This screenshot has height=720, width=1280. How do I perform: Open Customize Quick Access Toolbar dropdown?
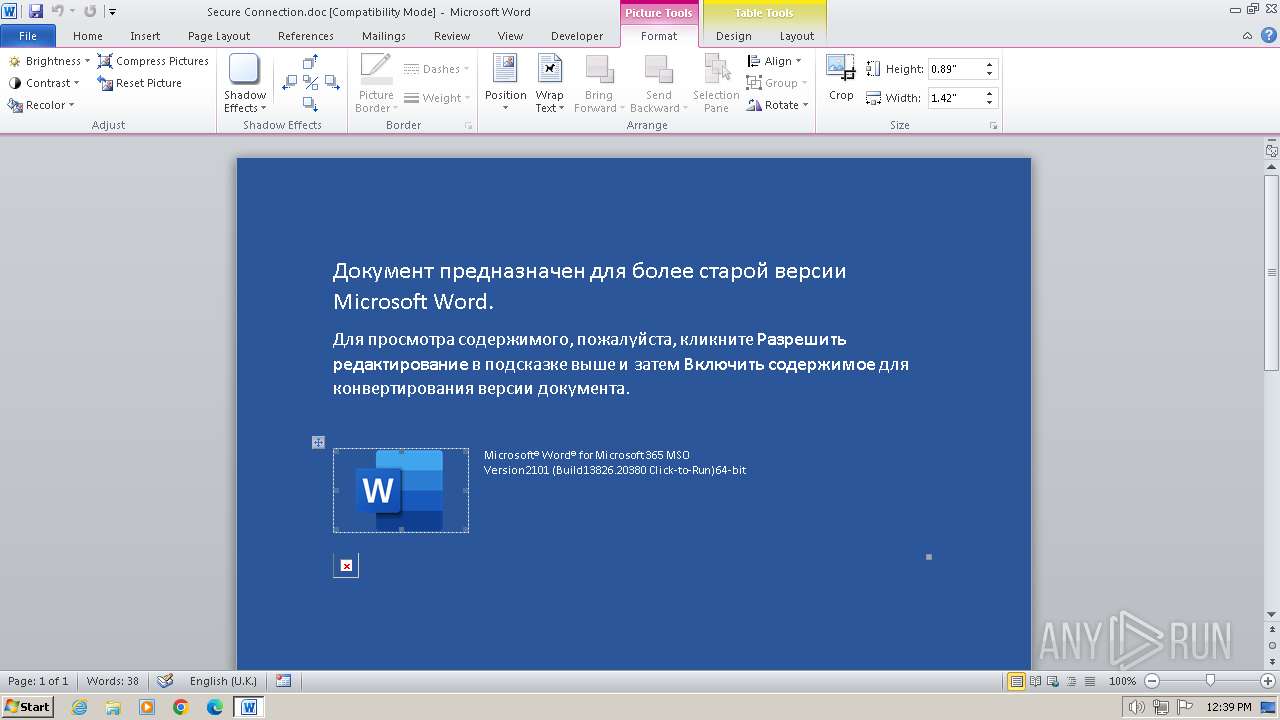112,12
